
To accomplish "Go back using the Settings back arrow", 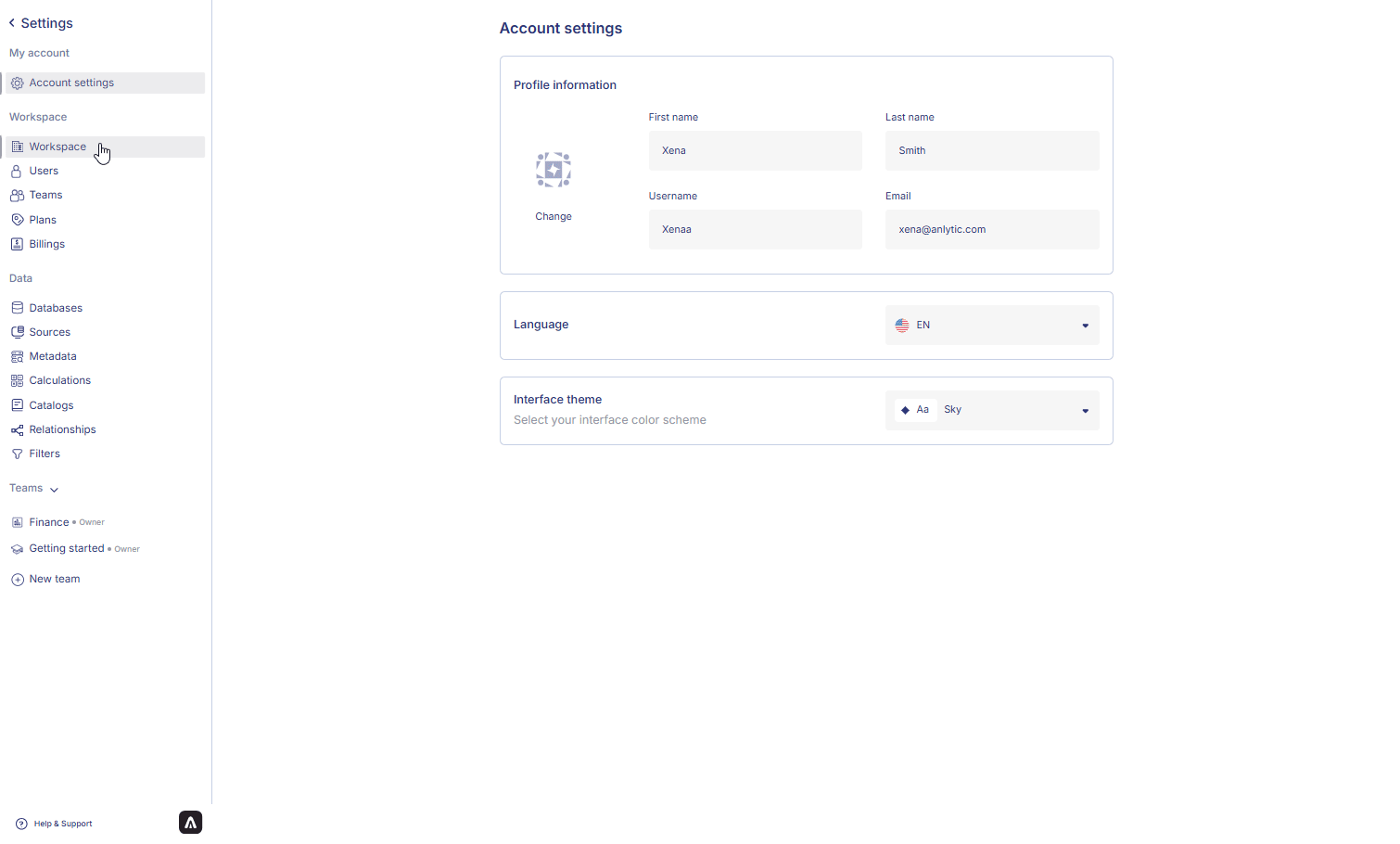I will click(x=12, y=23).
